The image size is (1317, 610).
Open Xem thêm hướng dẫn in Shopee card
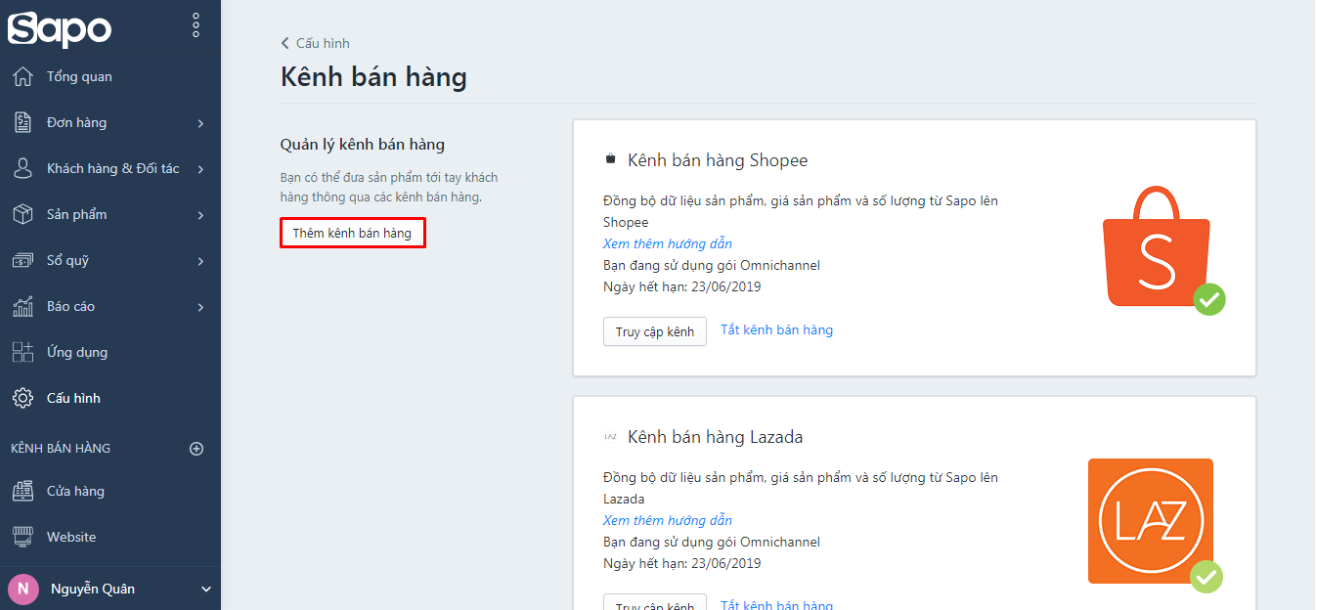[x=667, y=244]
